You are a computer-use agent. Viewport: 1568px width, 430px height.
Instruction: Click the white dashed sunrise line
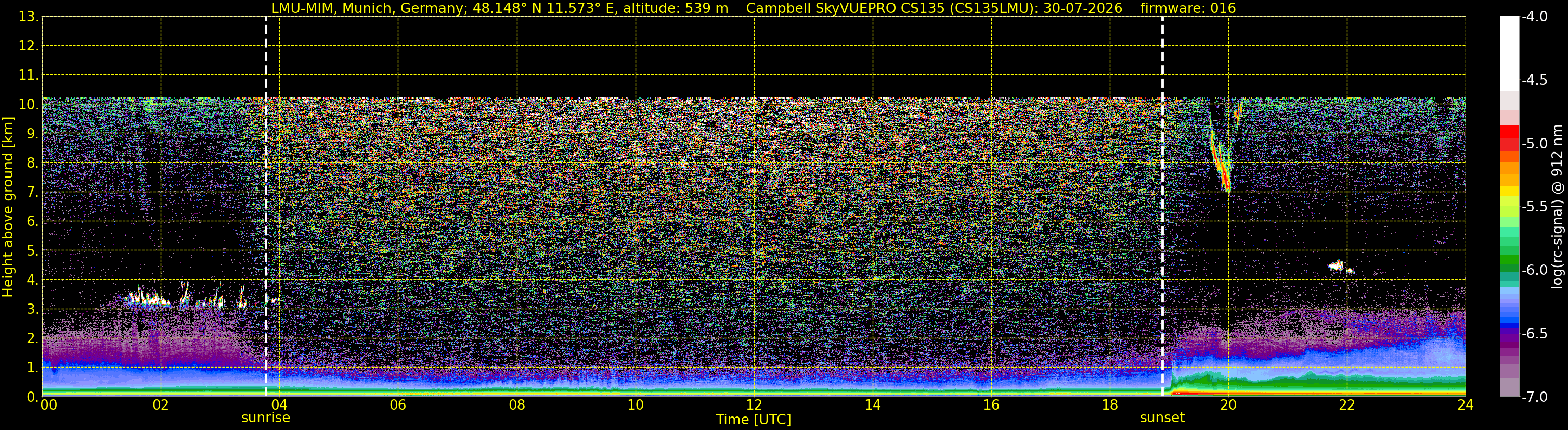coord(266,207)
